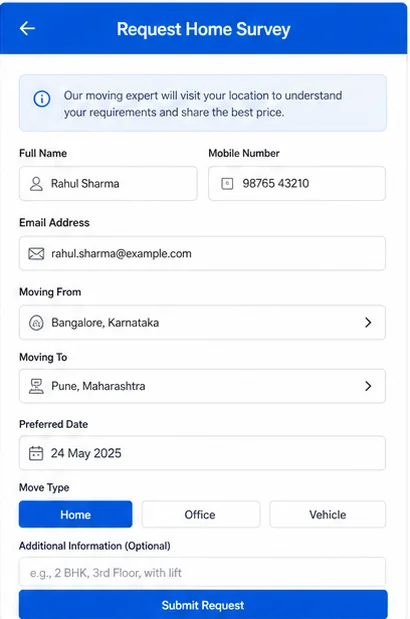The width and height of the screenshot is (410, 619).
Task: Focus the Full Name field with Rahul Sharma
Action: (108, 184)
